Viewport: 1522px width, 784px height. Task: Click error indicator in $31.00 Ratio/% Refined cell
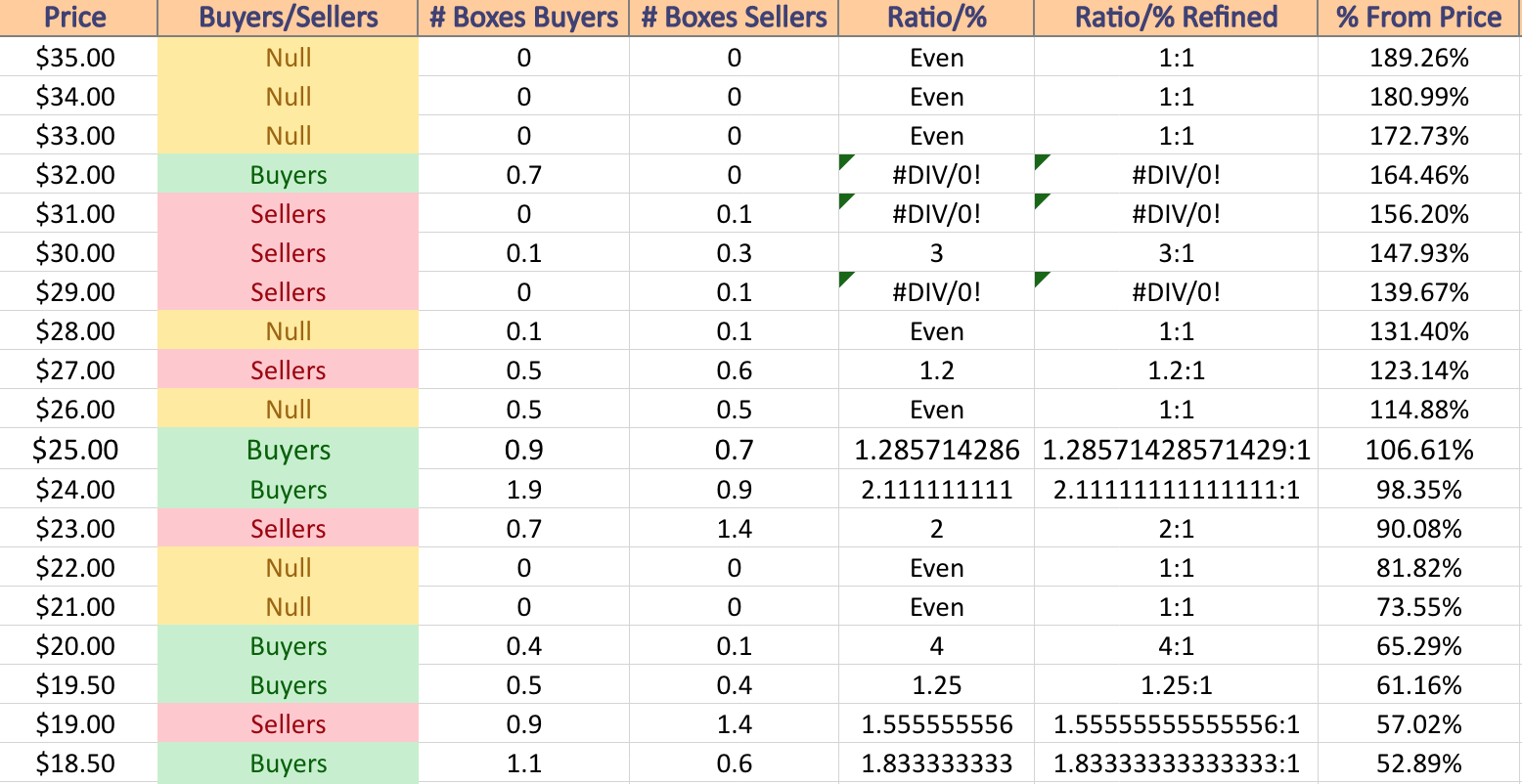point(1040,199)
